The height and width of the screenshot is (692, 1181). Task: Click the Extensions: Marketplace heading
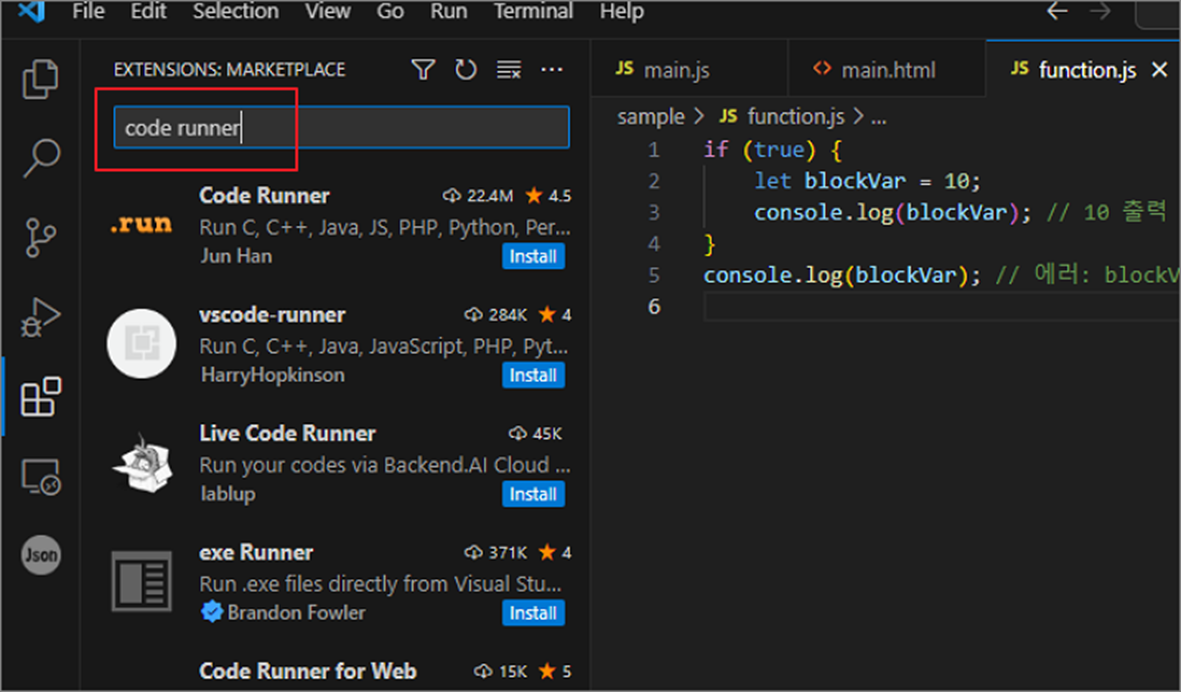coord(230,70)
